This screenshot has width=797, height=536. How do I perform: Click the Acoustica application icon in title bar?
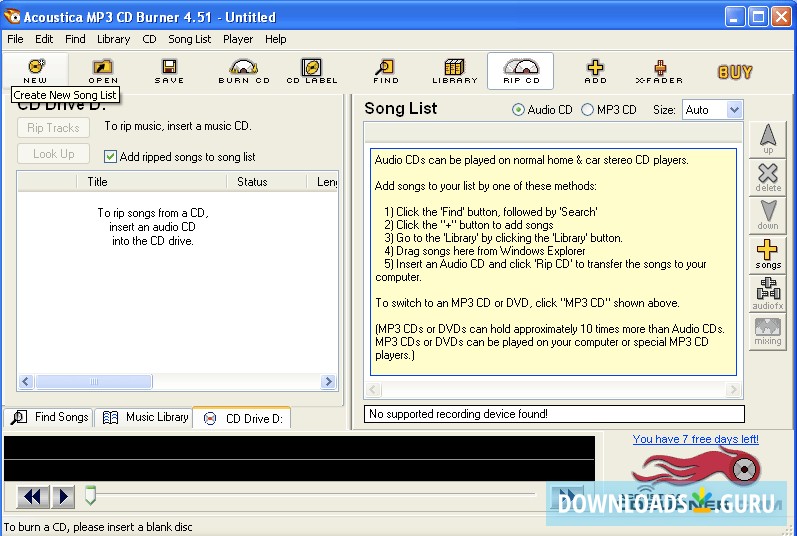[12, 16]
